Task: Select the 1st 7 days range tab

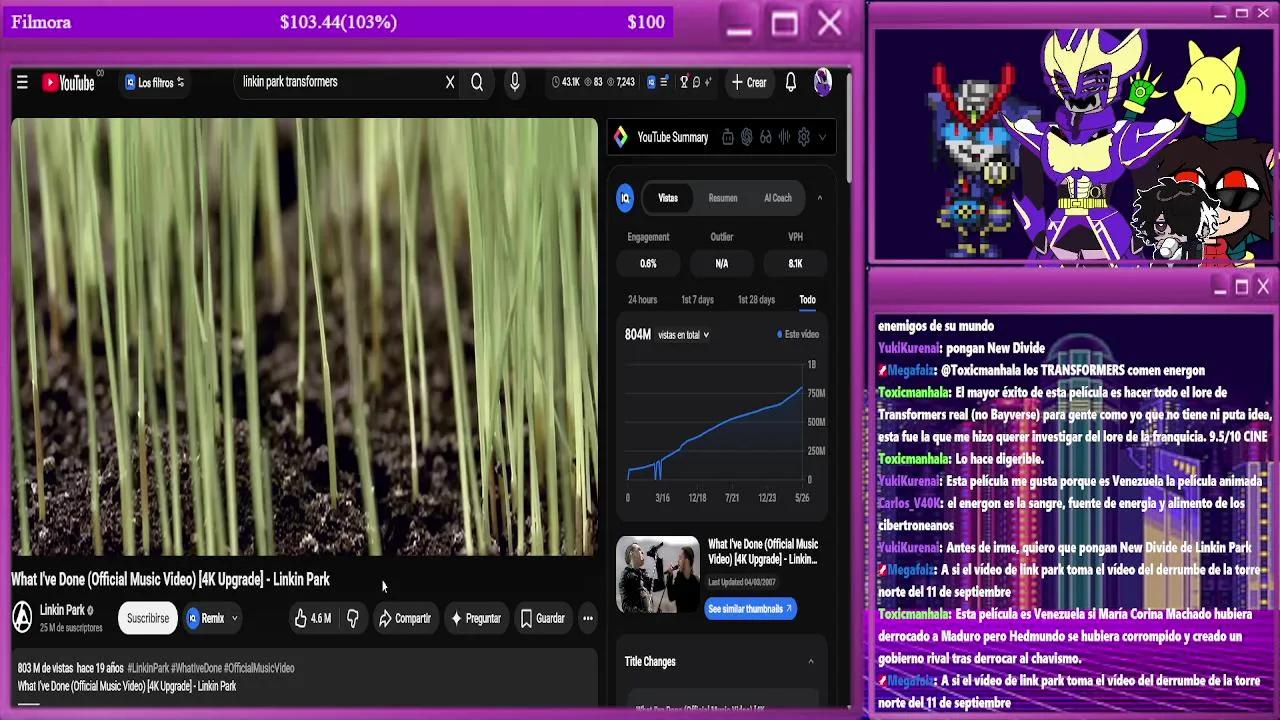Action: pyautogui.click(x=697, y=300)
